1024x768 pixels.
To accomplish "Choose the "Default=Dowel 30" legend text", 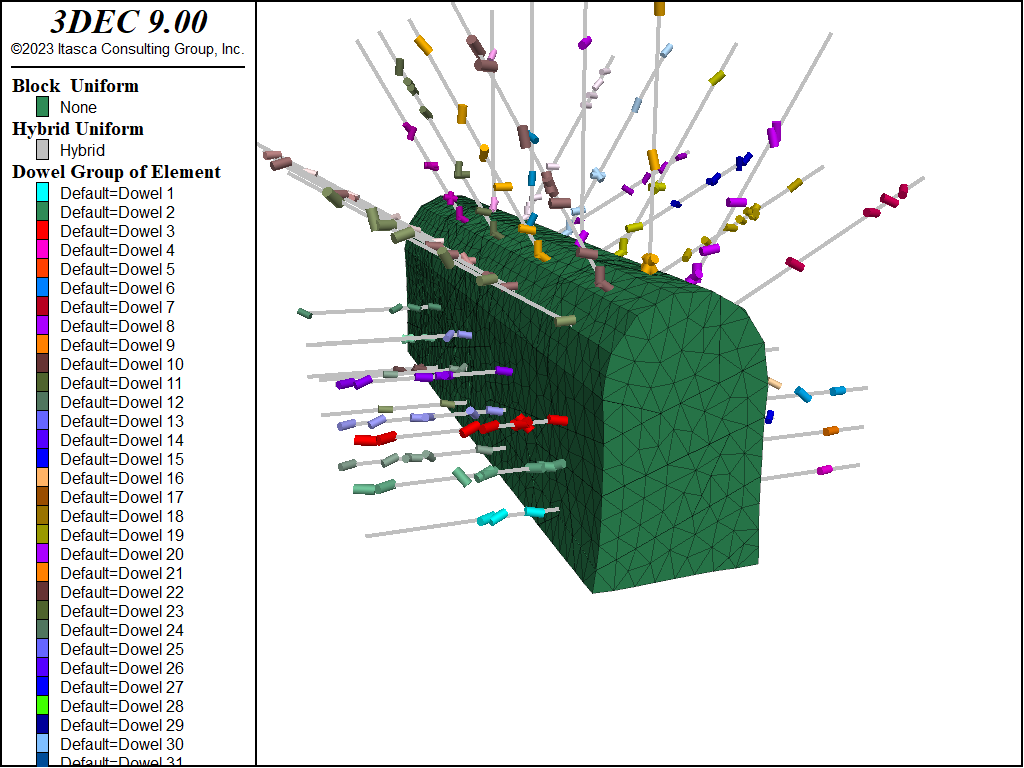I will (122, 744).
